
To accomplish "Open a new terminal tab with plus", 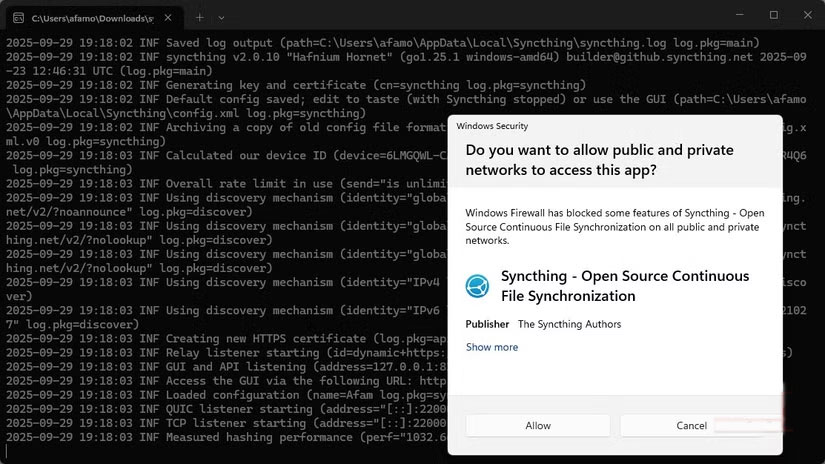I will pyautogui.click(x=200, y=17).
